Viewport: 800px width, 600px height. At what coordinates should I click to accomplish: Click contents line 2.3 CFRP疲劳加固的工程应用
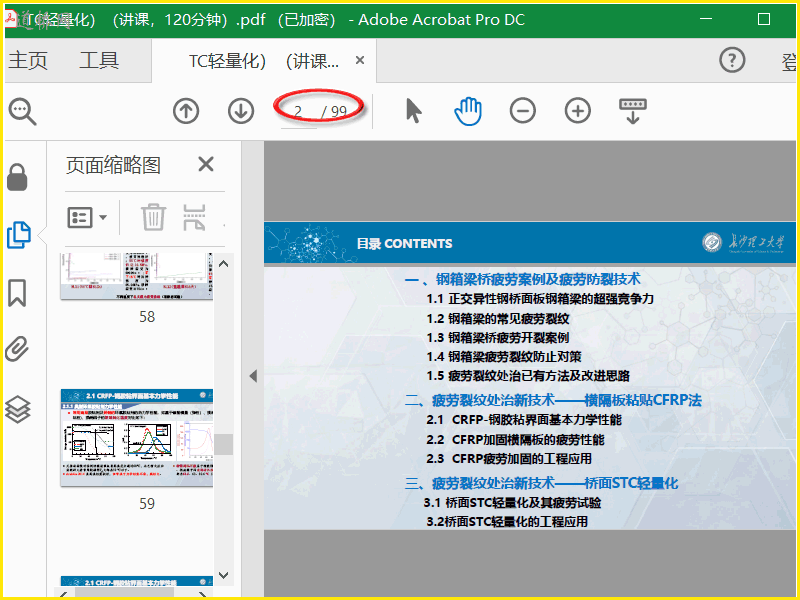(509, 459)
